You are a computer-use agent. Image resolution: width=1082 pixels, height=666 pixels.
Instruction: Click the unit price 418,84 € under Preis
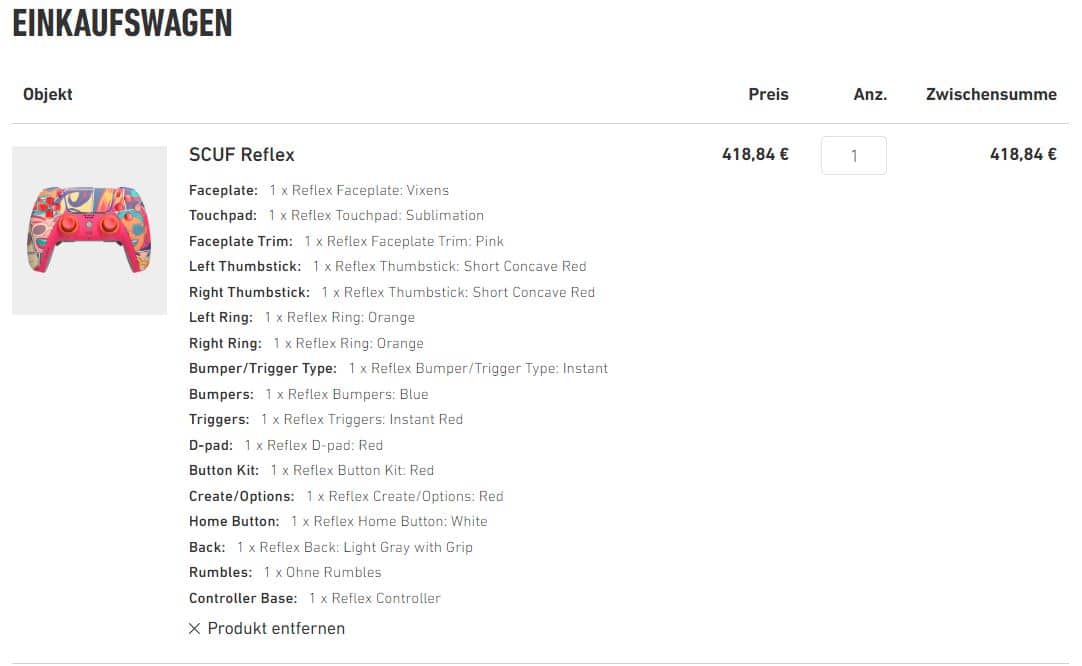tap(755, 155)
